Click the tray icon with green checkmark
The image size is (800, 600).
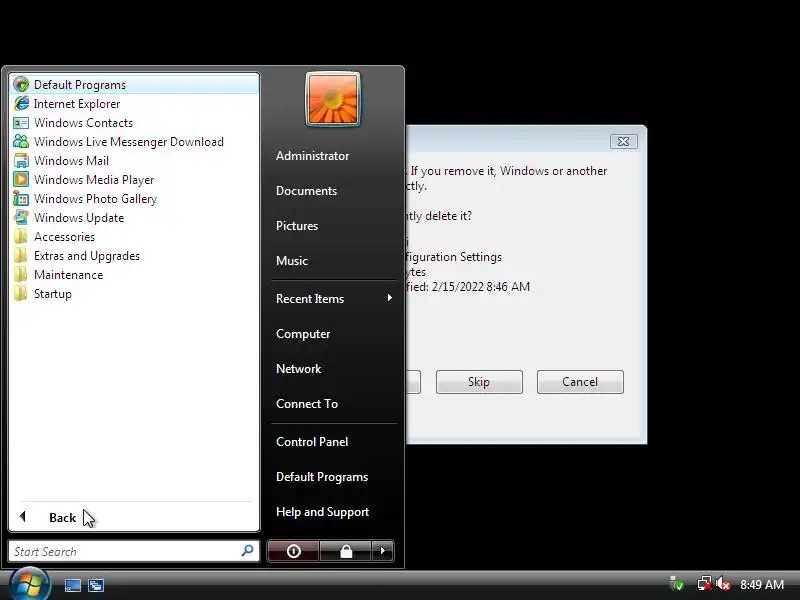coord(677,584)
